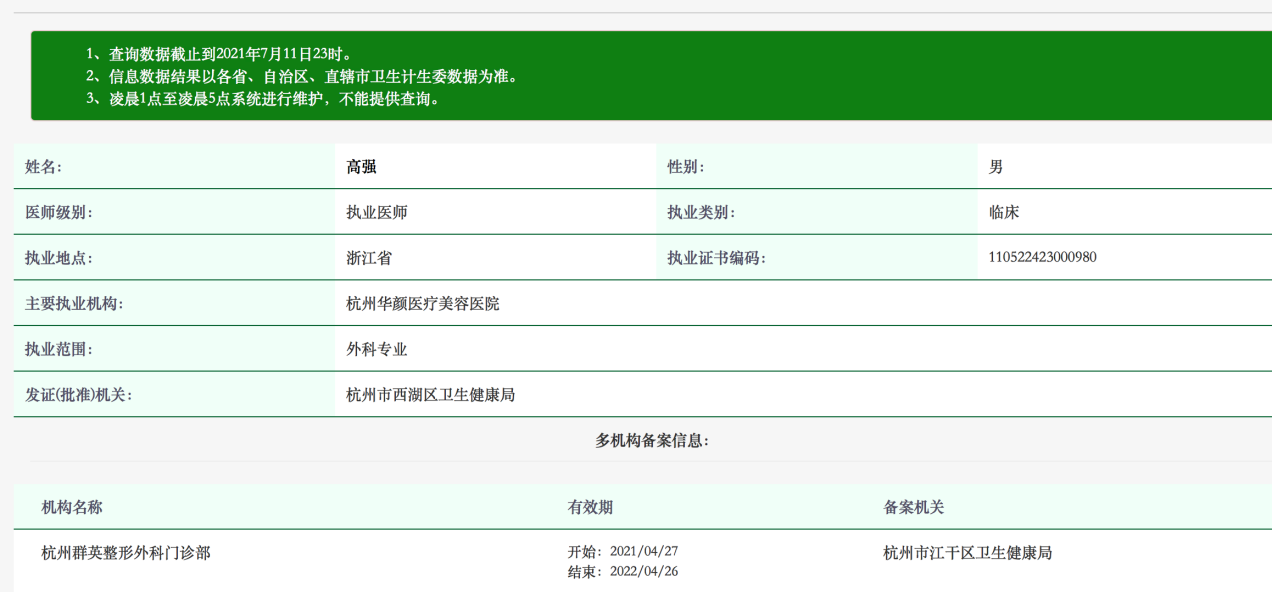Select the 杭州群英整形外科门诊部 row entry
This screenshot has height=592, width=1272.
[x=126, y=552]
